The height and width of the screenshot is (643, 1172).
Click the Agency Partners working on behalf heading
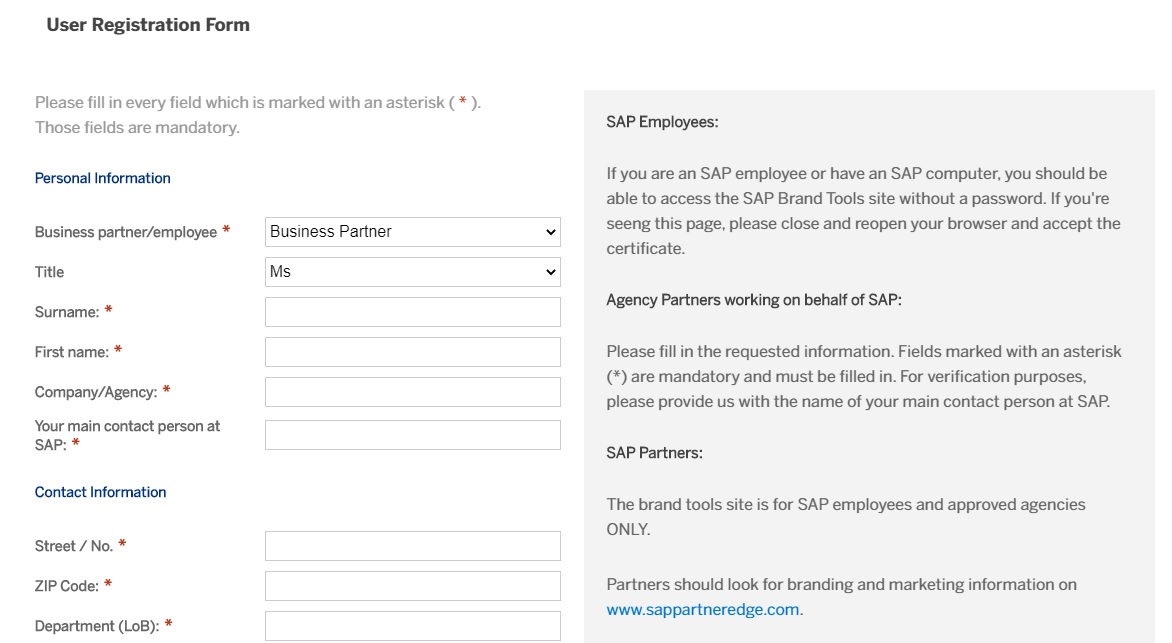click(x=753, y=299)
